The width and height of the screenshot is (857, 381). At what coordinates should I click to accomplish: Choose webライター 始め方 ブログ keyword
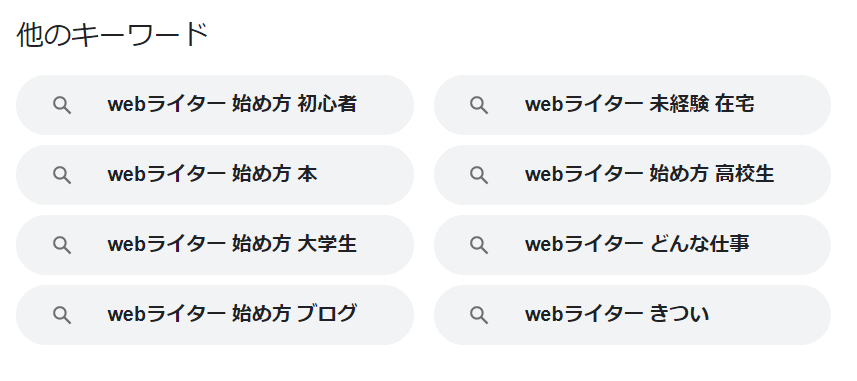point(232,314)
